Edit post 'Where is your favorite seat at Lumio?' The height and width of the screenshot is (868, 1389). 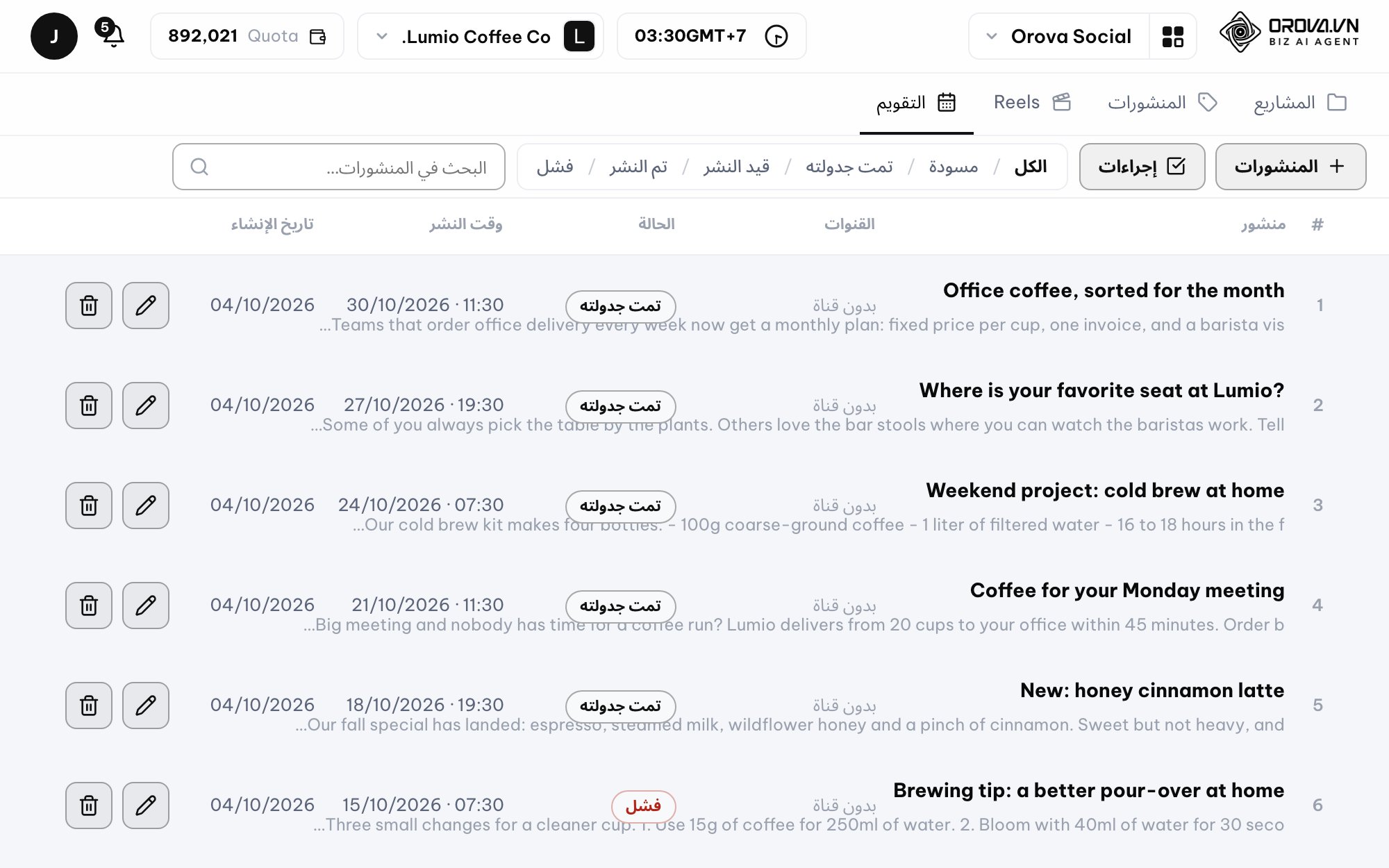click(146, 406)
